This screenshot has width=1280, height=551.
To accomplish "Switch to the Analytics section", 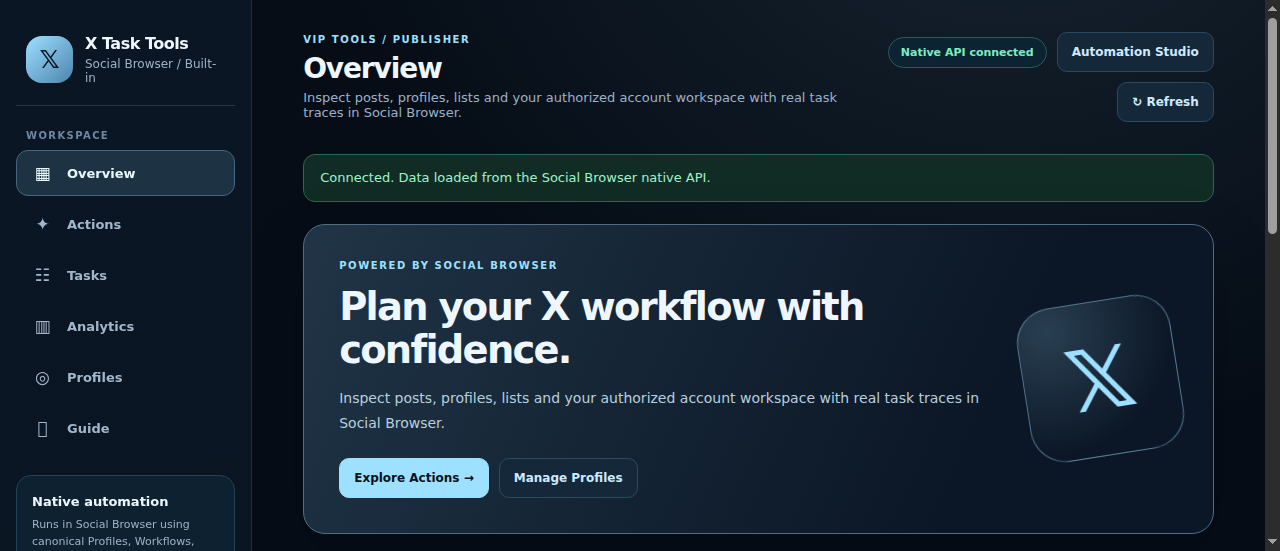I will click(x=125, y=326).
